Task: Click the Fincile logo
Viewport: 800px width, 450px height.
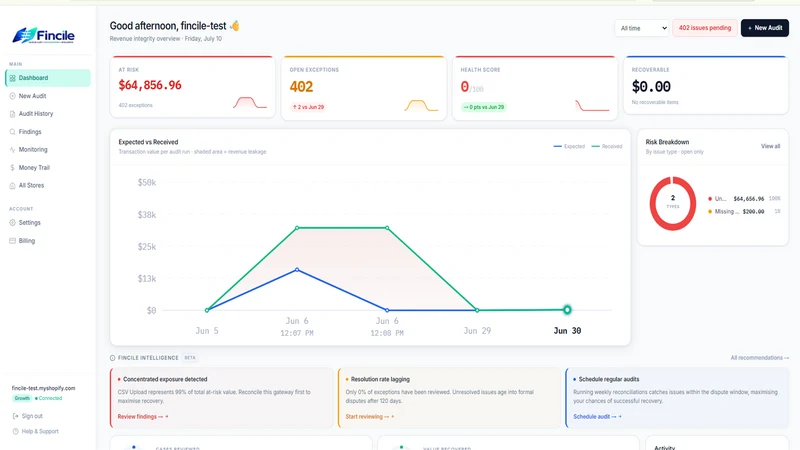Action: pos(43,35)
